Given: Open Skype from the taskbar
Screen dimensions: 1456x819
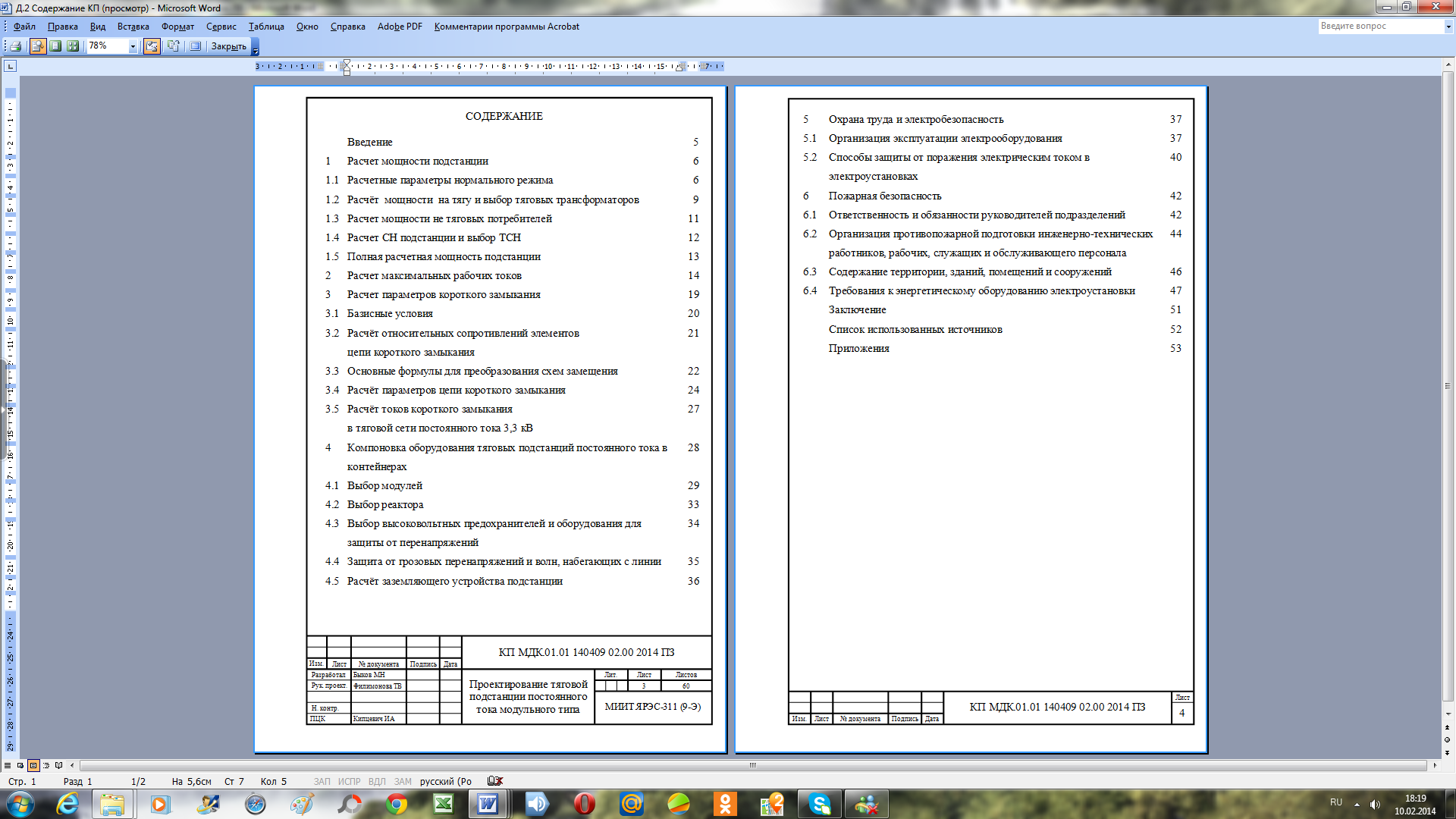Looking at the screenshot, I should (819, 804).
